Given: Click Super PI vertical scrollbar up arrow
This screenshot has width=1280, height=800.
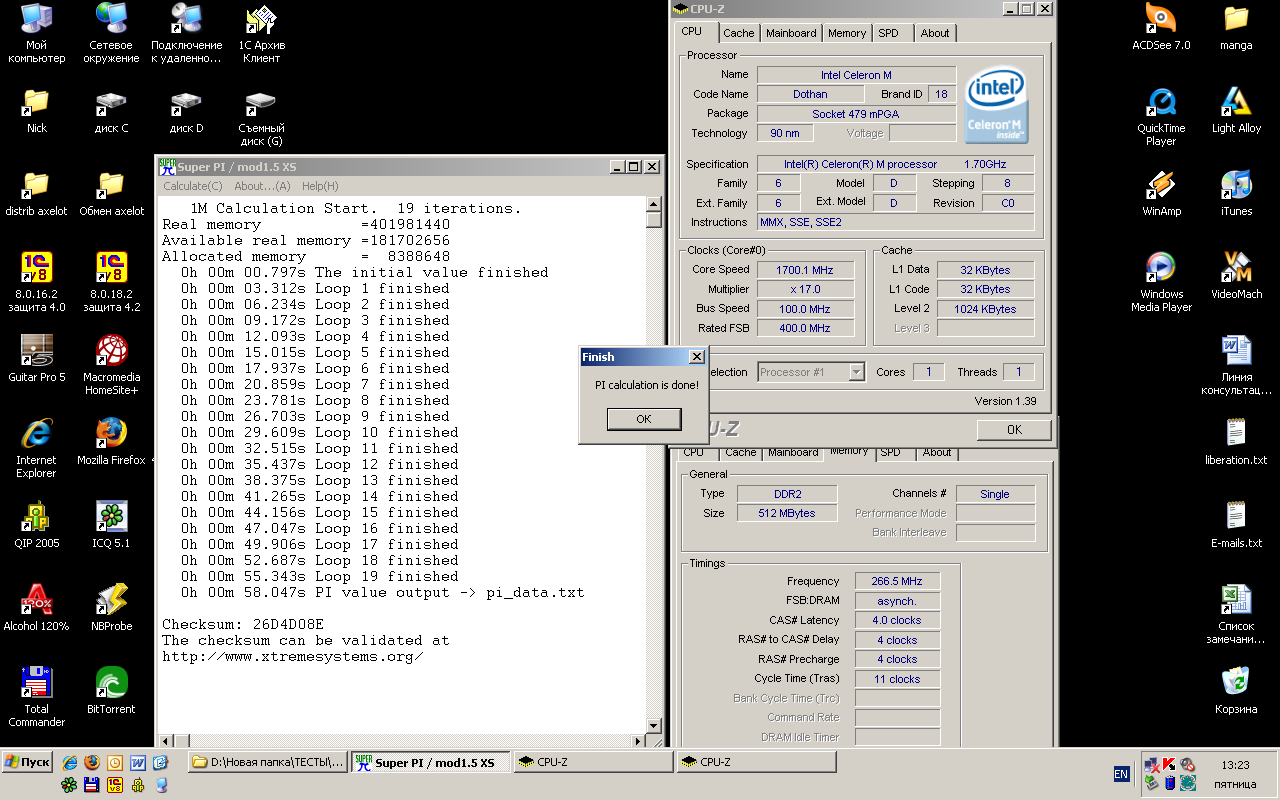Looking at the screenshot, I should (654, 203).
